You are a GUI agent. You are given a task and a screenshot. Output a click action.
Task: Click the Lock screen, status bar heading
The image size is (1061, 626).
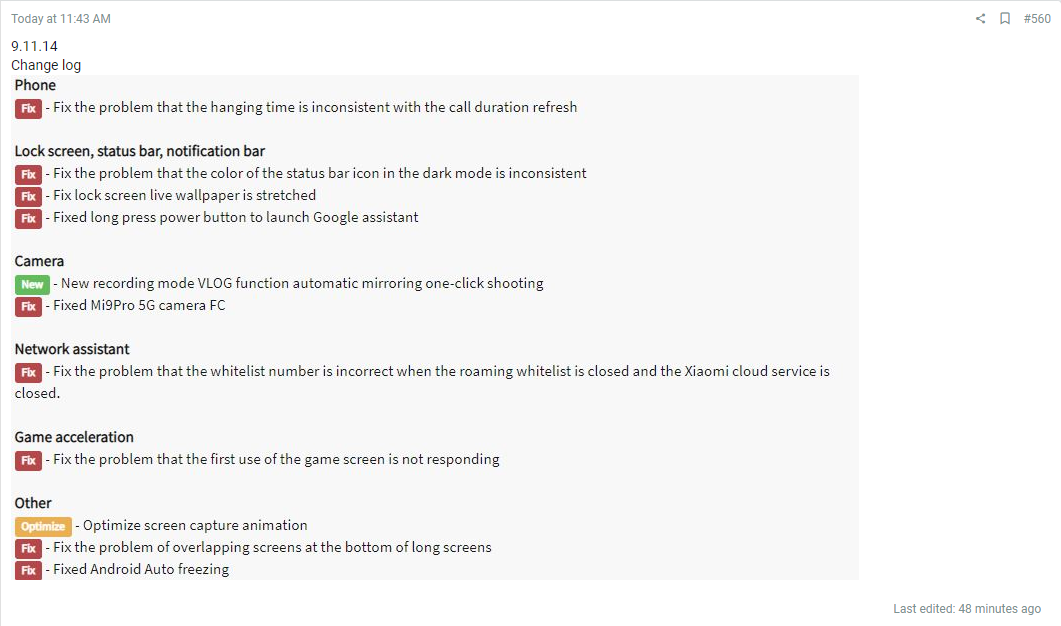point(139,151)
